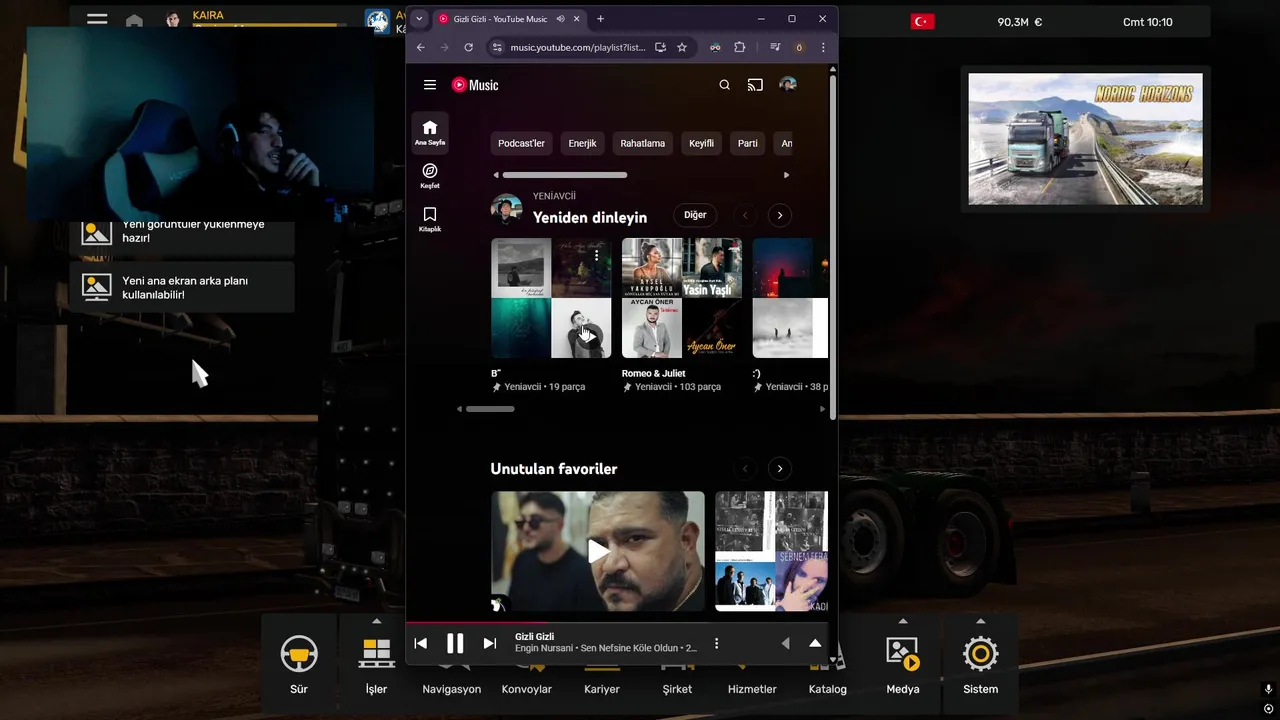Open the Chrome tab search dropdown
The height and width of the screenshot is (720, 1280).
[x=419, y=19]
